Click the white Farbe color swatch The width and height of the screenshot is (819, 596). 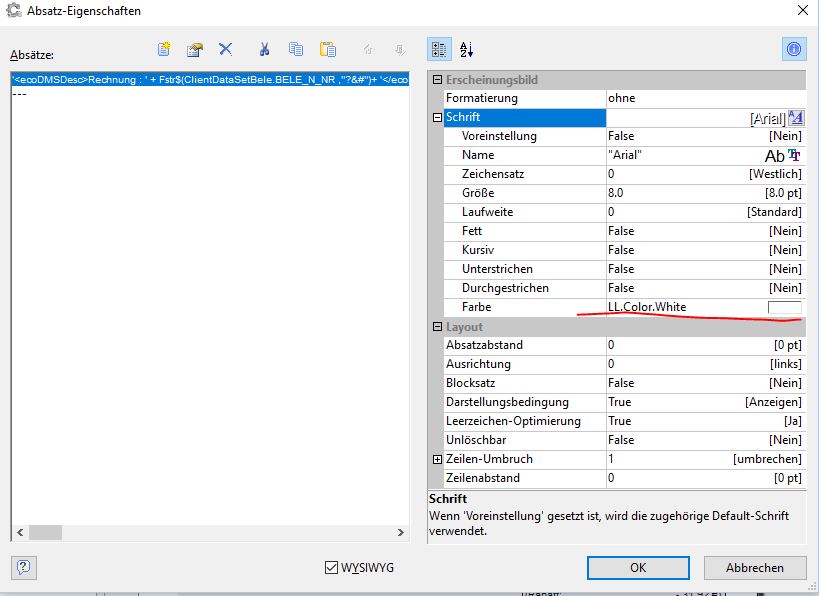(784, 307)
